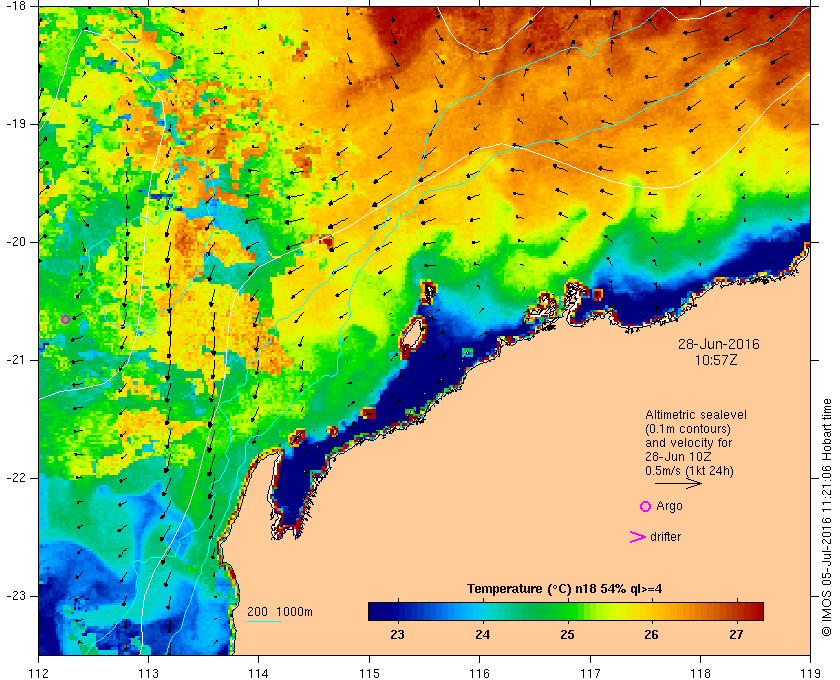Screen dimensions: 840x680
Task: Click the Temperature colorbar title
Action: coord(564,589)
